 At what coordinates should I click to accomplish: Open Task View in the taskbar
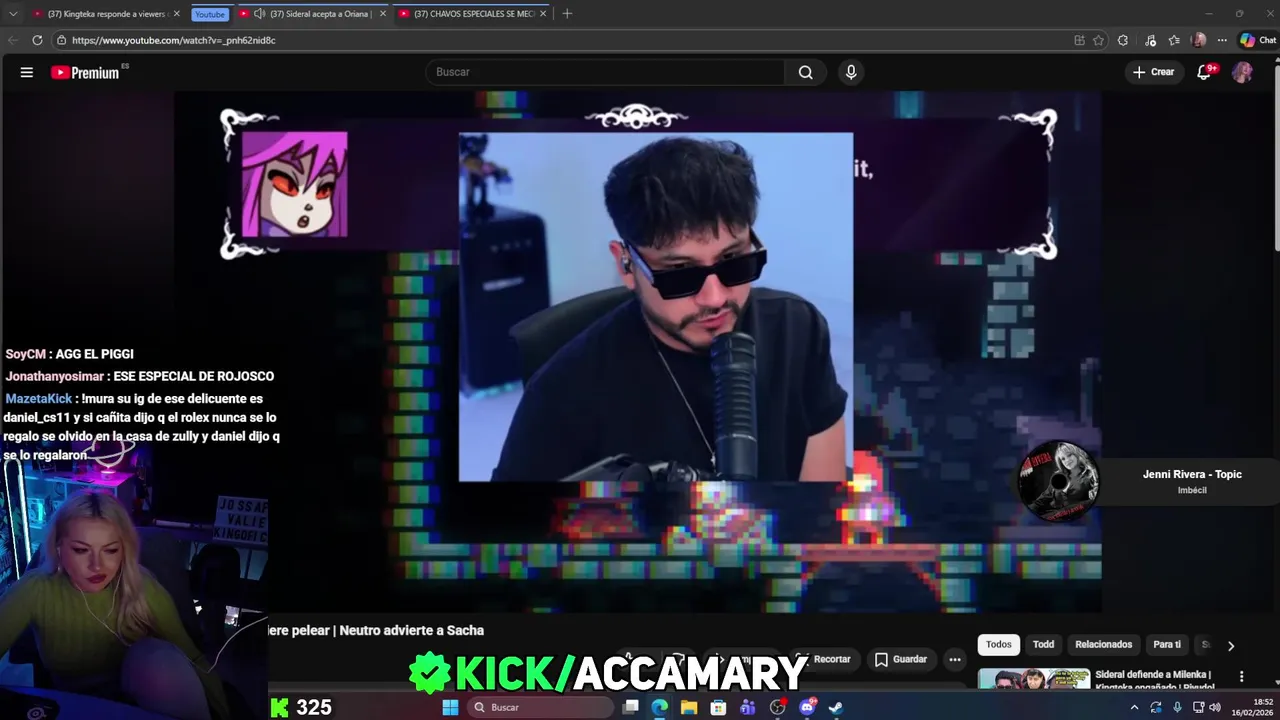point(630,707)
